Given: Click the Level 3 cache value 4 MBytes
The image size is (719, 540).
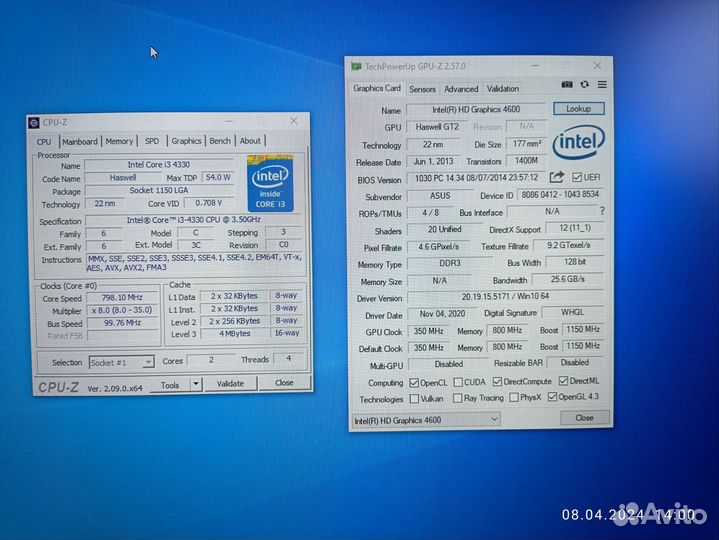Looking at the screenshot, I should 234,334.
